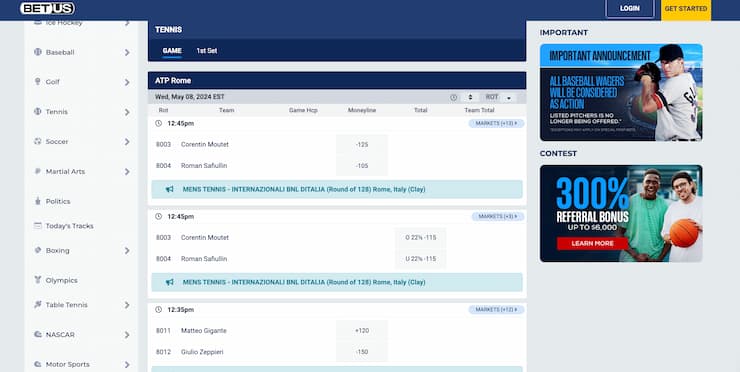Click the ATP Rome section header
Viewport: 740px width, 372px height.
point(337,80)
